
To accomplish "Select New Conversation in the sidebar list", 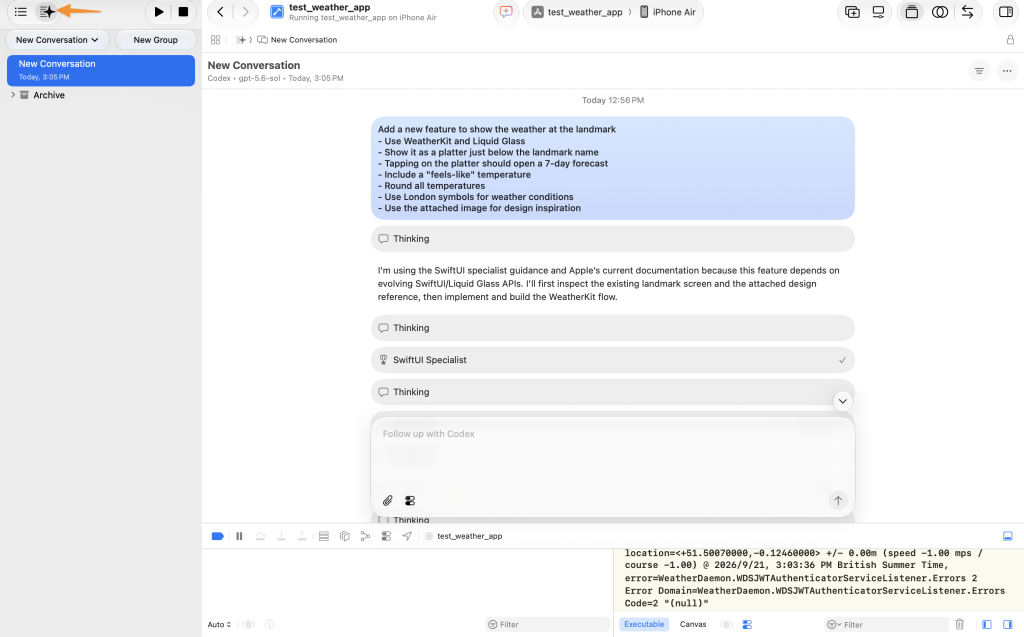I will coord(101,70).
